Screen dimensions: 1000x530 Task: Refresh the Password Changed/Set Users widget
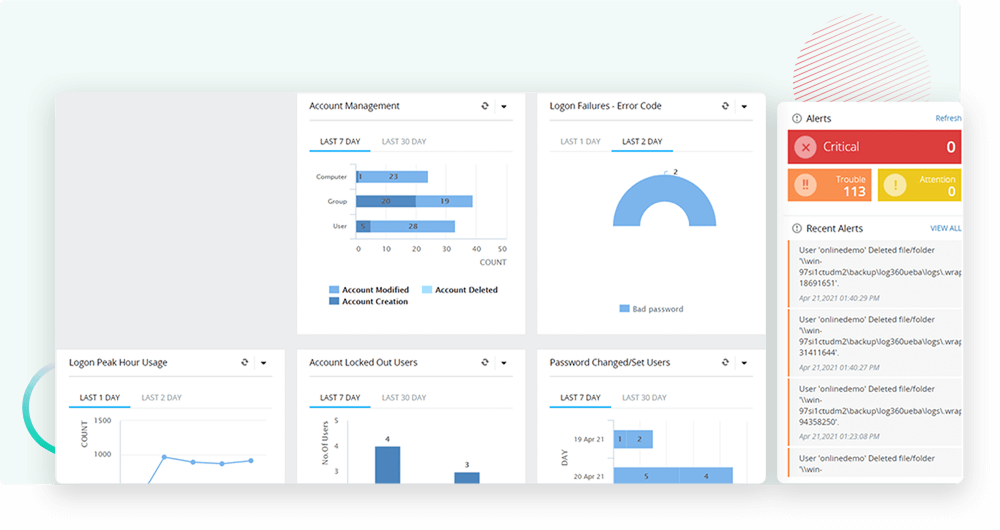[x=726, y=362]
